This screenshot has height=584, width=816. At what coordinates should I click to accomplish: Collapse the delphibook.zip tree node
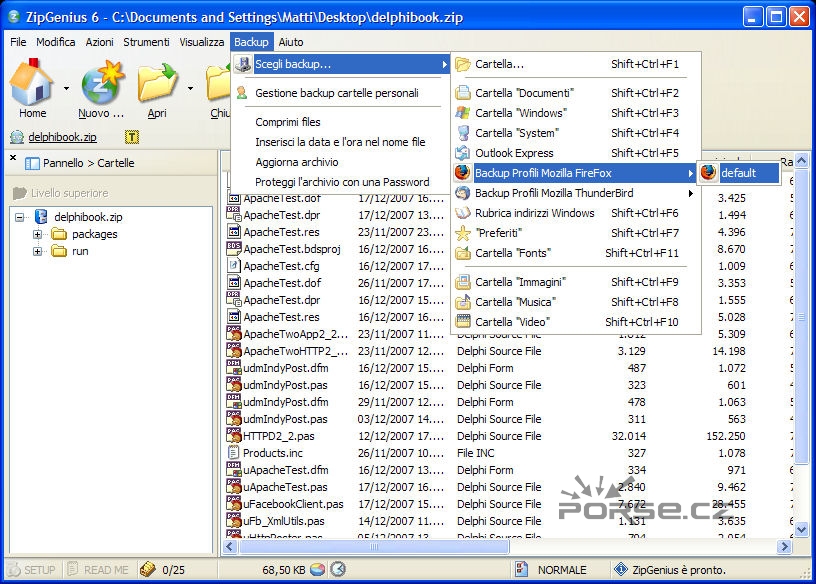click(21, 216)
